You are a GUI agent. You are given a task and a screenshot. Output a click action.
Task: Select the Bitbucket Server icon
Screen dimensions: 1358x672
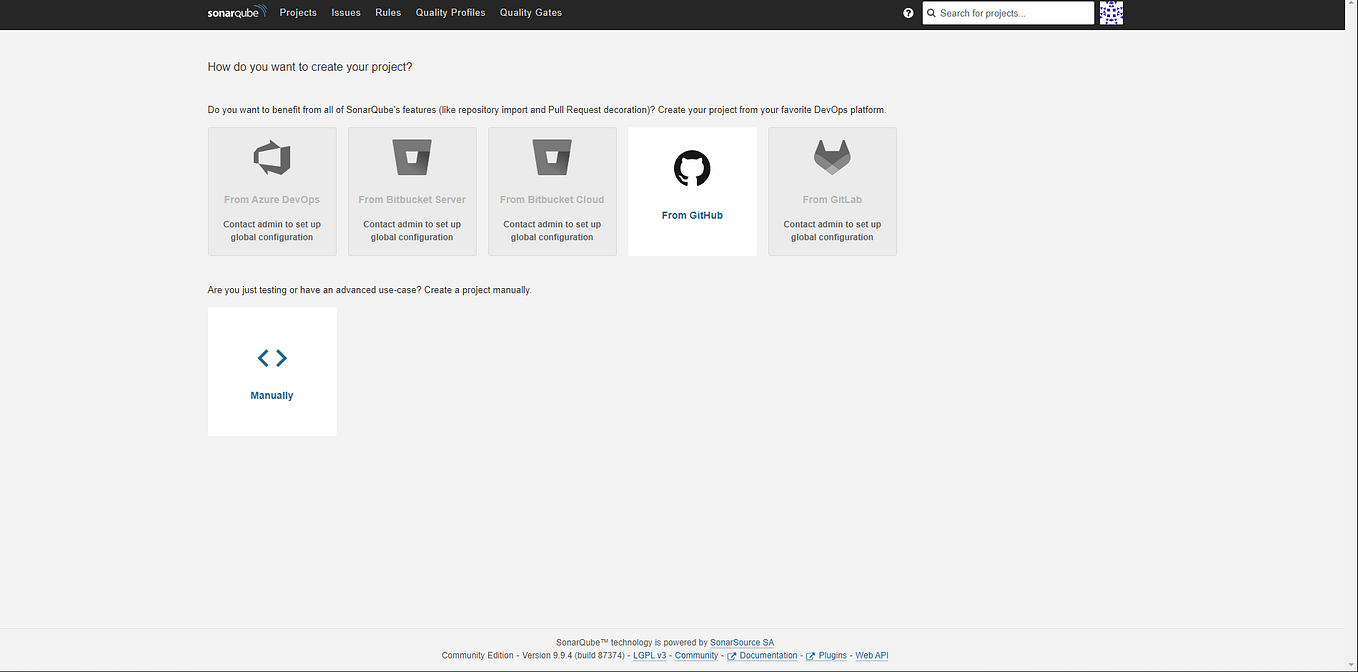point(412,157)
